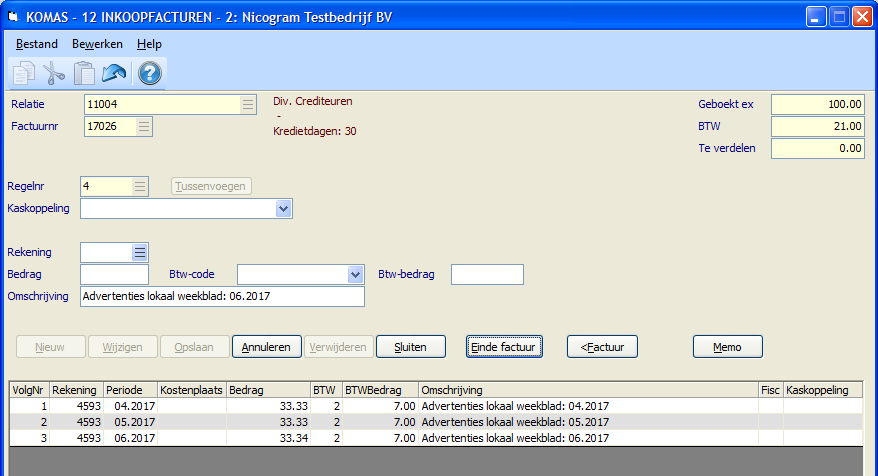The height and width of the screenshot is (476, 878).
Task: Click the Kostenplaats column header
Action: click(x=192, y=390)
